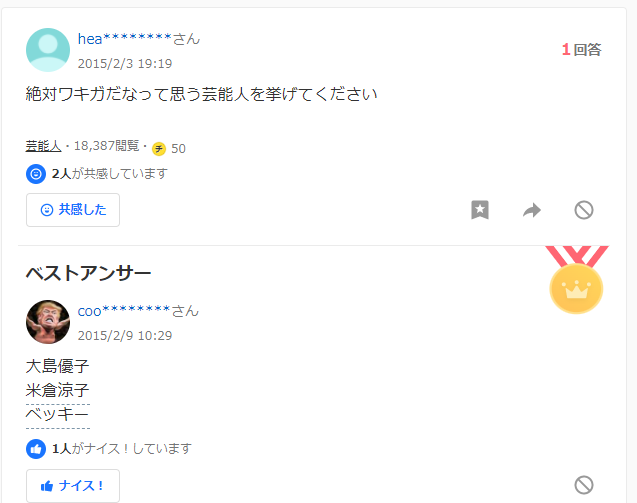The width and height of the screenshot is (637, 503).
Task: Click the 共感した button
Action: click(73, 210)
